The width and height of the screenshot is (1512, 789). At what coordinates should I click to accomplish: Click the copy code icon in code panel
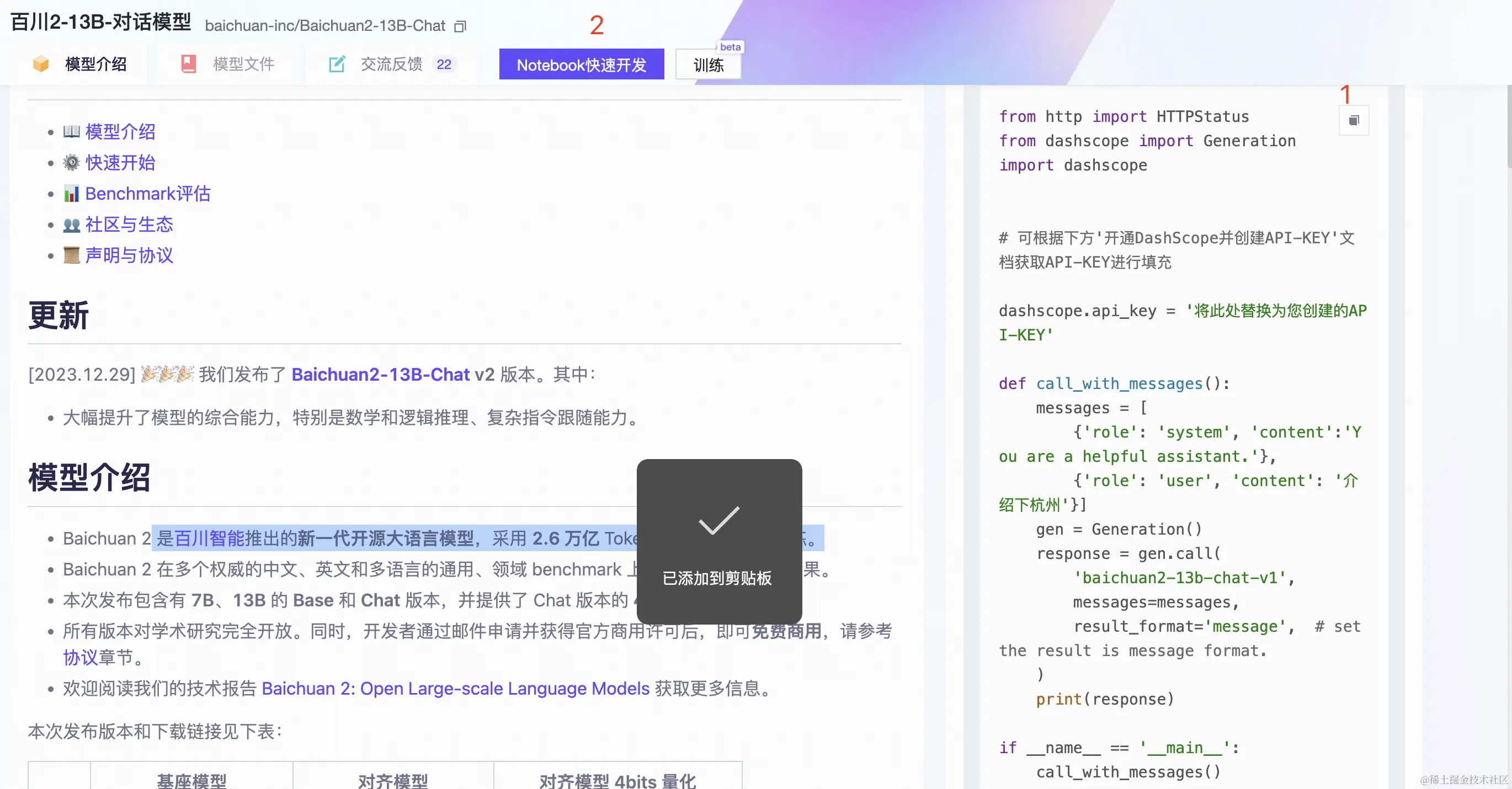[x=1354, y=120]
